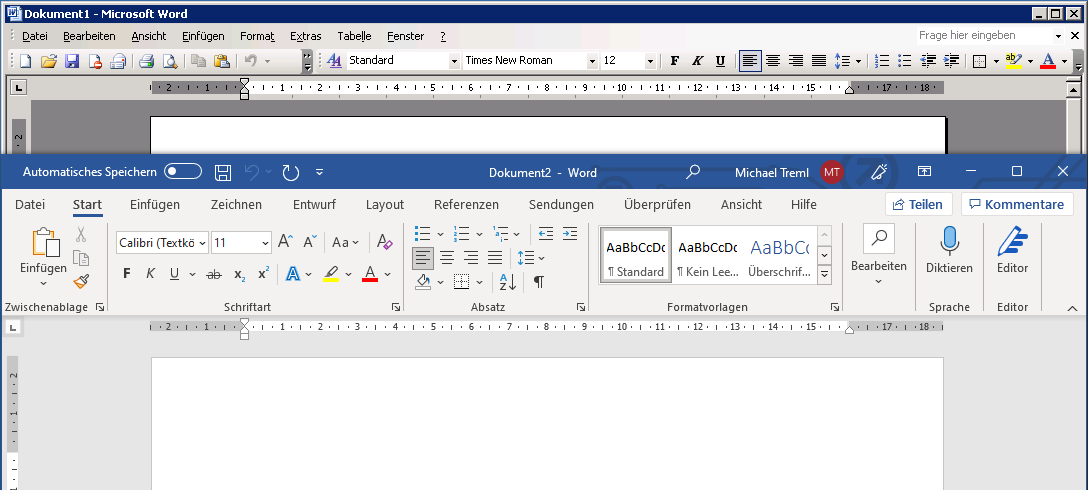Switch to the Einfügen ribbon tab

pos(155,204)
